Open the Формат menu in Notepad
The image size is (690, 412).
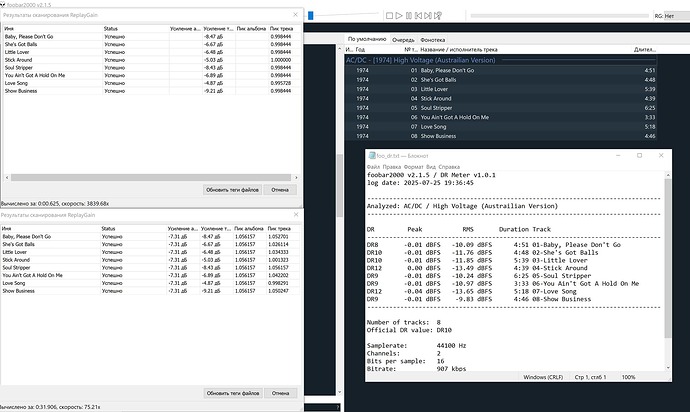pyautogui.click(x=414, y=167)
